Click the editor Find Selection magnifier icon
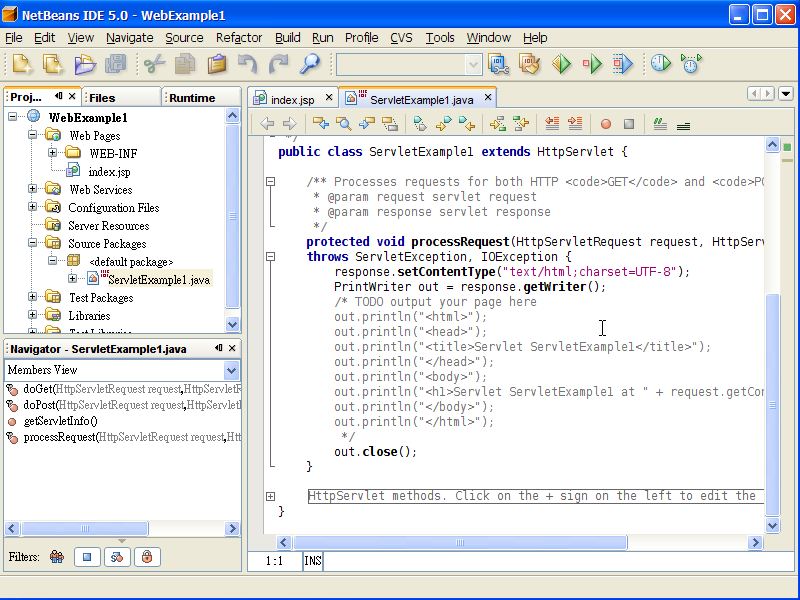 click(344, 123)
